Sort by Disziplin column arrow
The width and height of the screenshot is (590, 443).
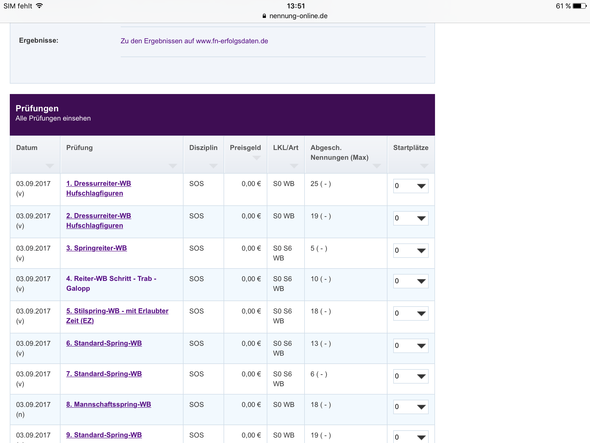click(213, 166)
